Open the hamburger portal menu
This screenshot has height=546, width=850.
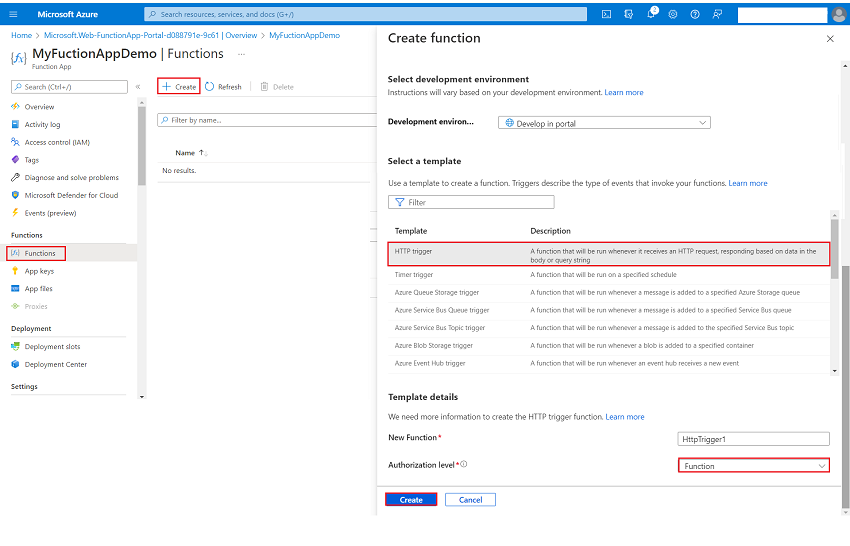14,15
